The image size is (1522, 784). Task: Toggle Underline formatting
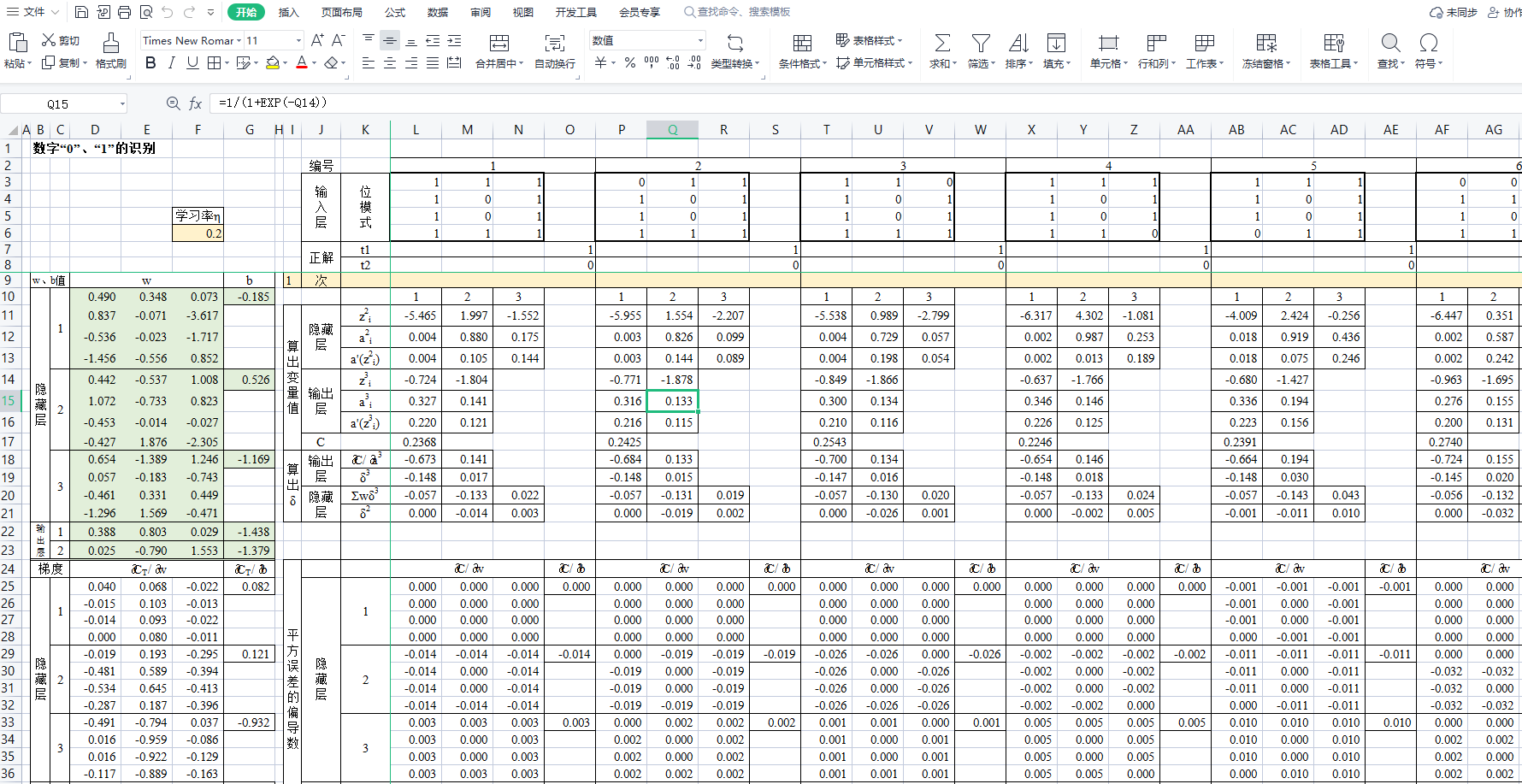192,62
